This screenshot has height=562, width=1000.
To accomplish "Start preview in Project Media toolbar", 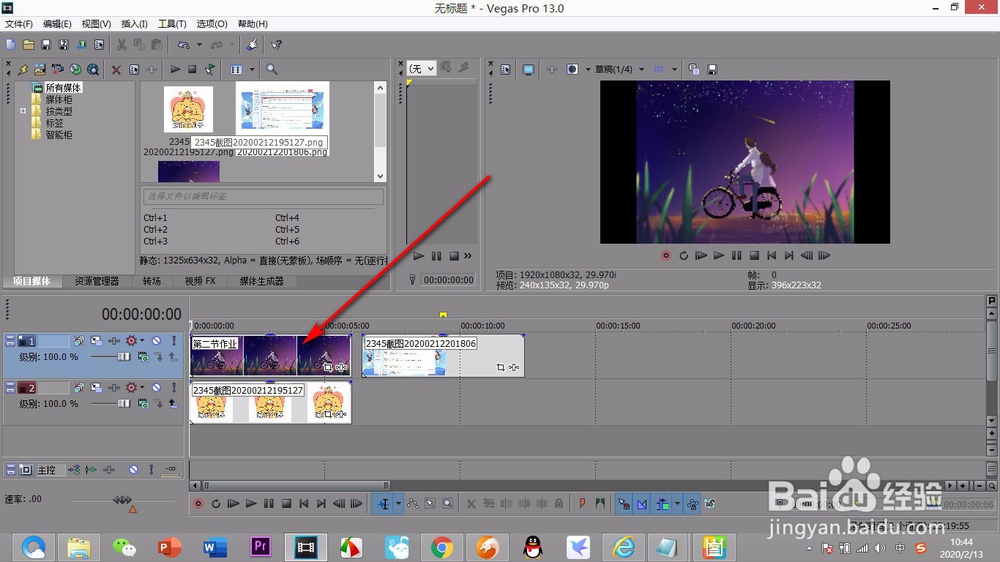I will pyautogui.click(x=175, y=69).
